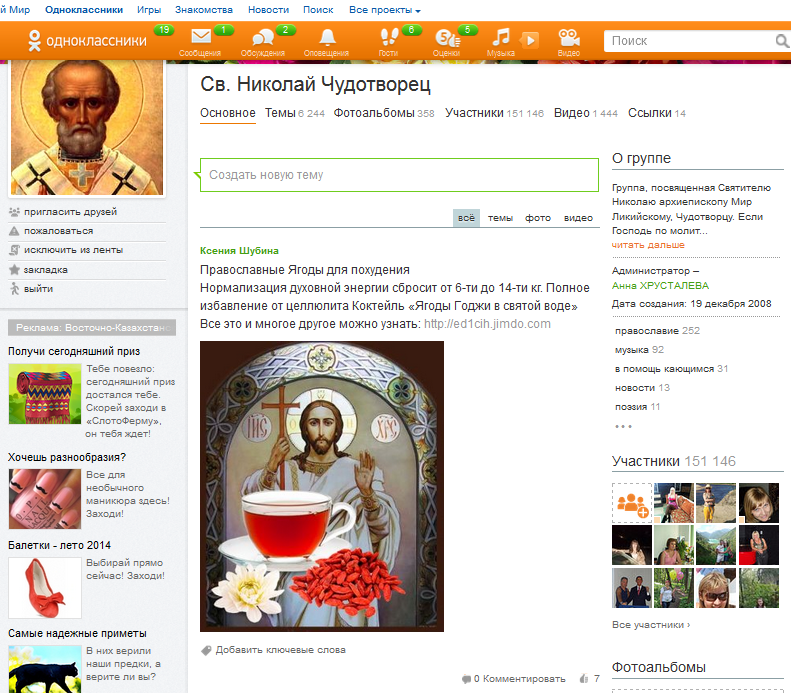Open the Участники 151 146 tab

point(494,113)
